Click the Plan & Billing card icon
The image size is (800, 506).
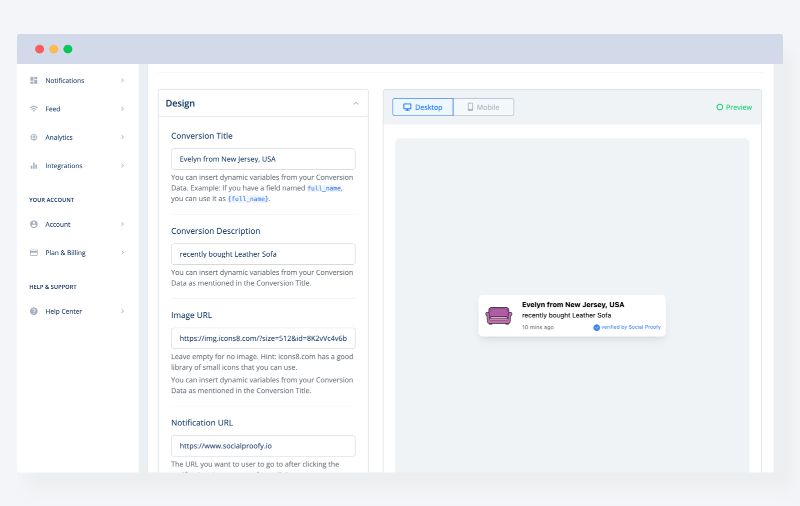[x=34, y=253]
